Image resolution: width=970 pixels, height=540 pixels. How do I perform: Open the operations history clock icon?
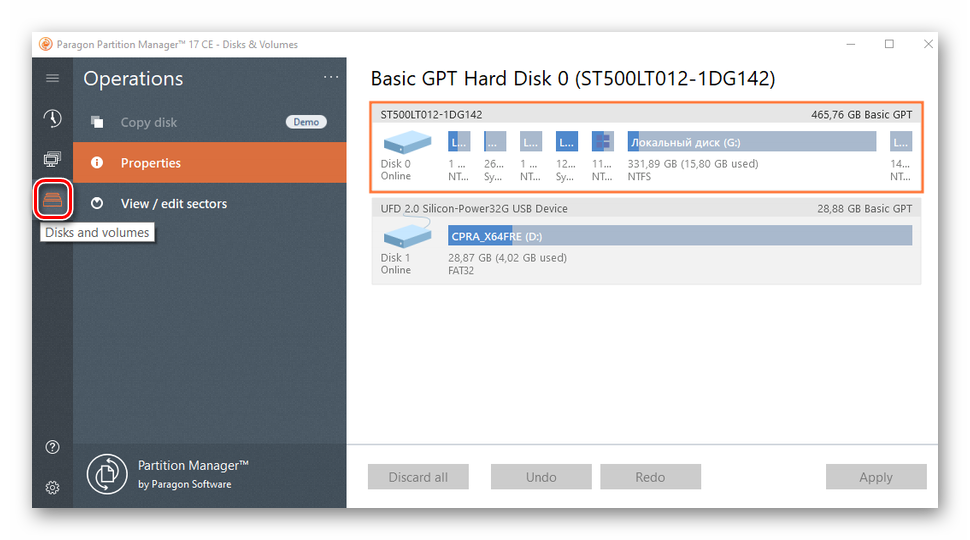tap(52, 119)
